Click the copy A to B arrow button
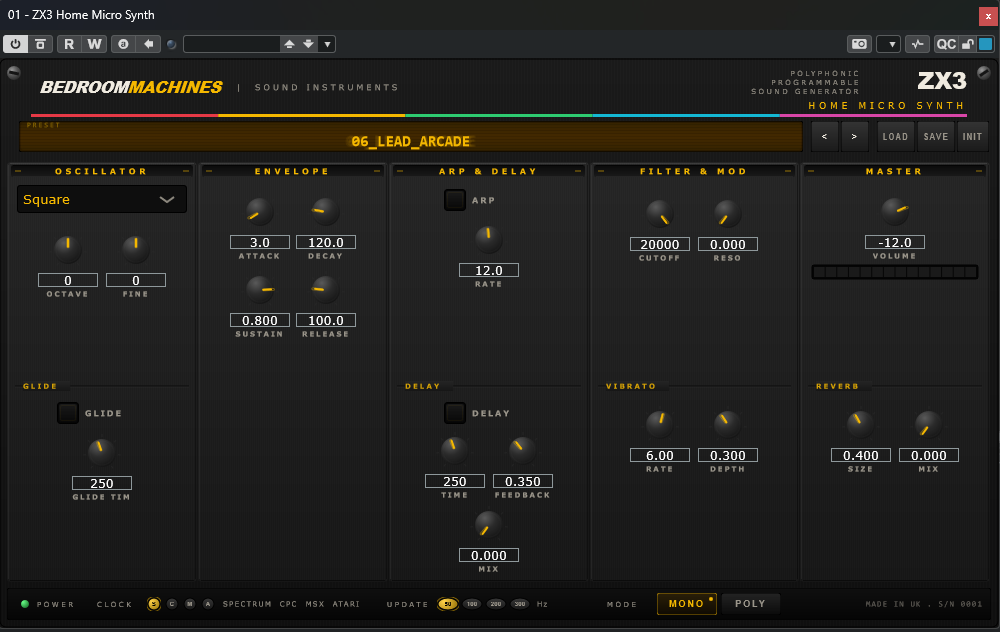This screenshot has width=1000, height=632. 149,44
